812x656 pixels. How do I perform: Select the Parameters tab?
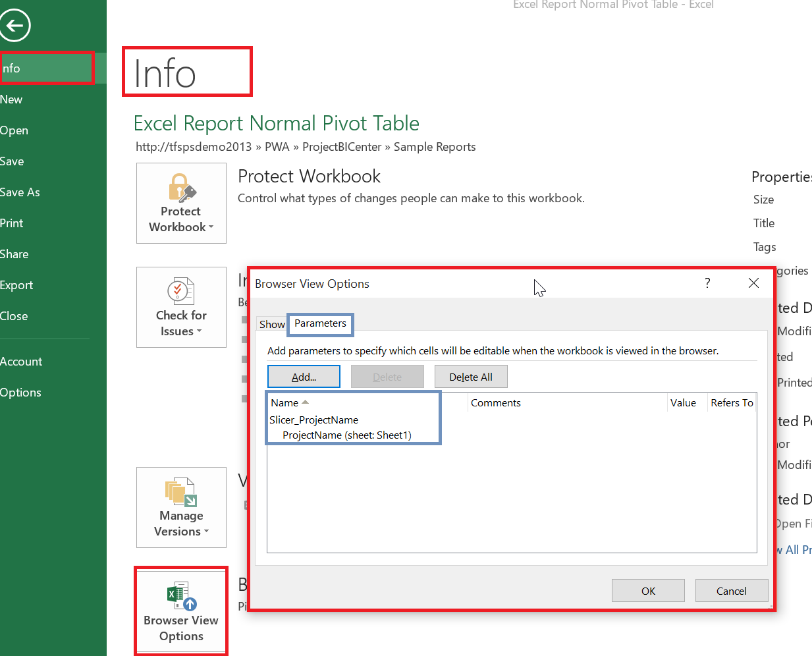[320, 323]
